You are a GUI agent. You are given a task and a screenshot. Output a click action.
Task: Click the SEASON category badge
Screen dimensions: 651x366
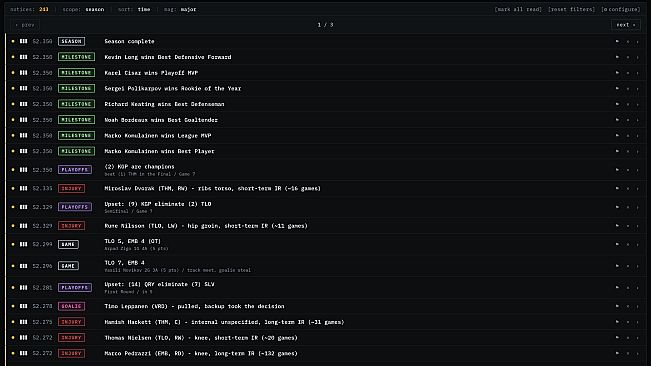(x=71, y=41)
